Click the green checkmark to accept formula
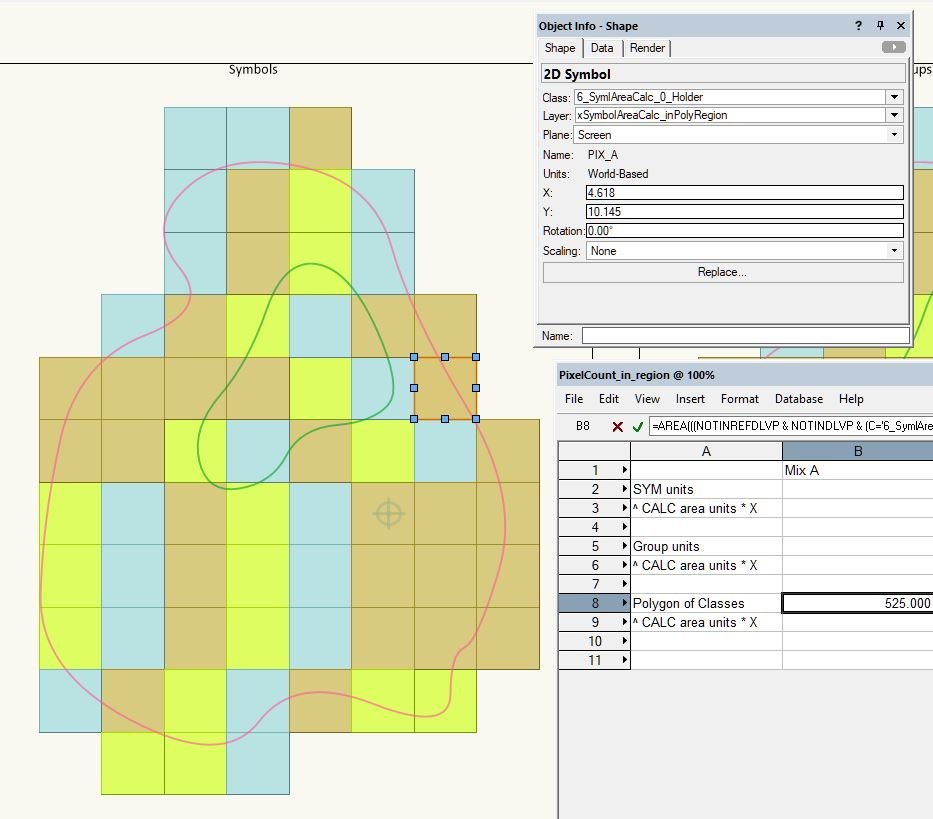The height and width of the screenshot is (819, 933). pos(638,426)
